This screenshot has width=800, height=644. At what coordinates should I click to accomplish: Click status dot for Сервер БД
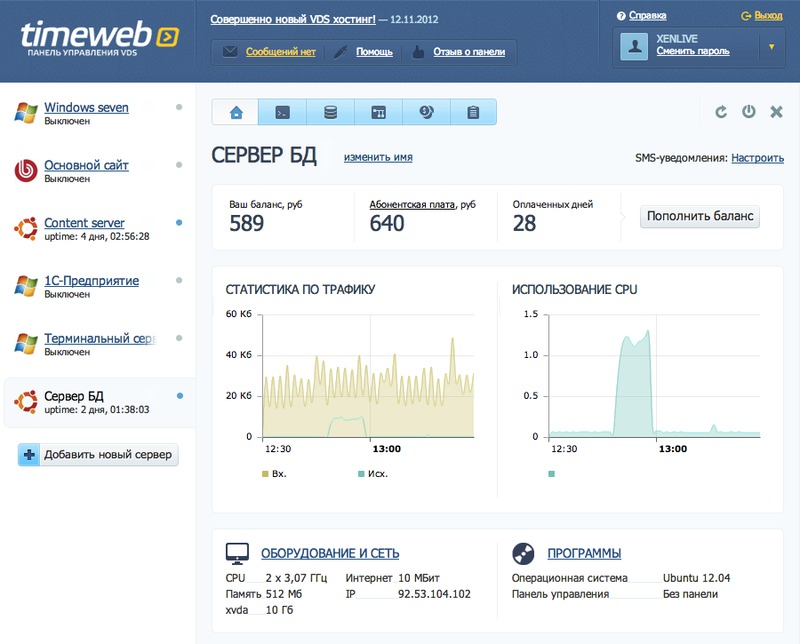(180, 395)
